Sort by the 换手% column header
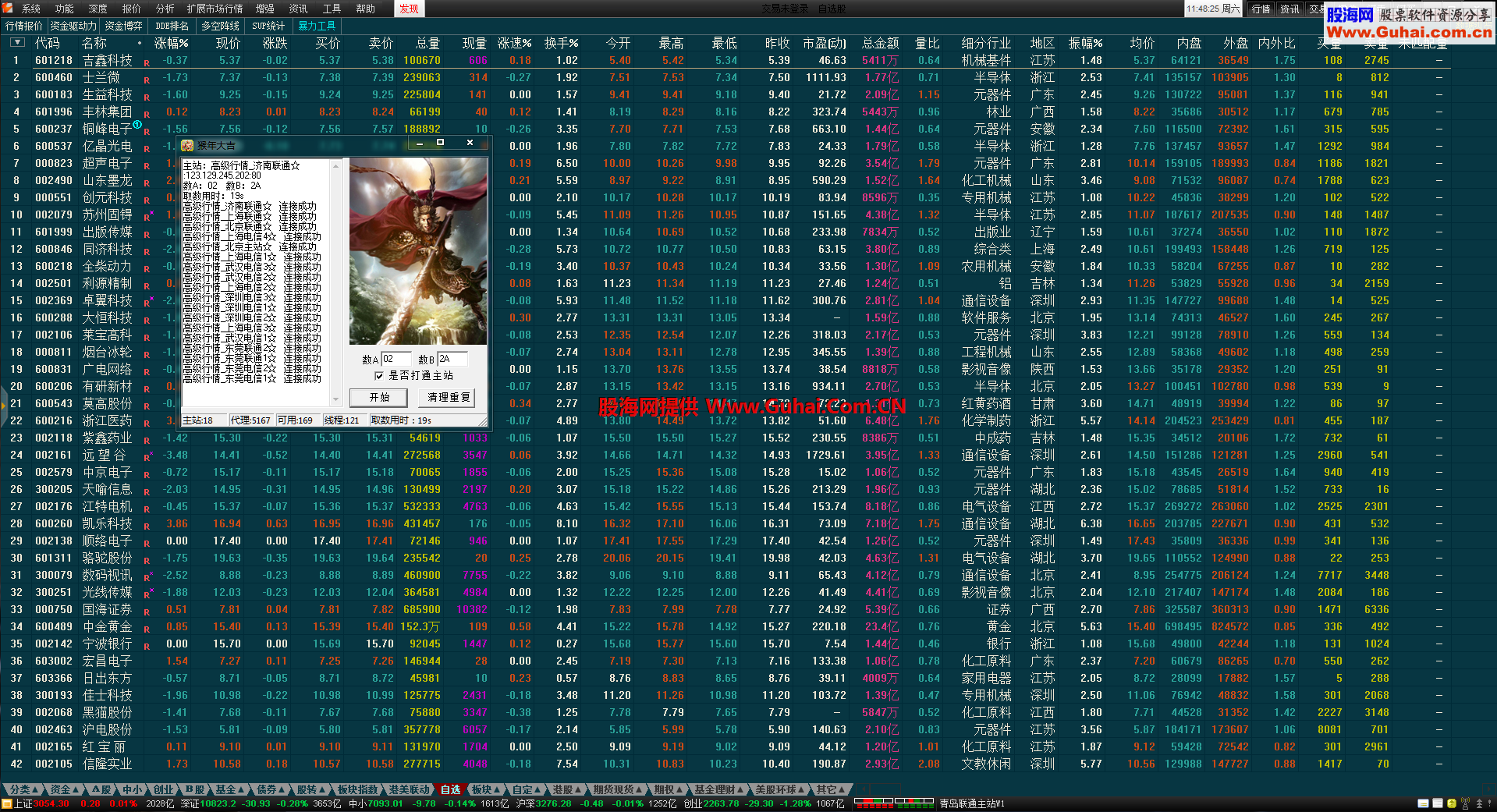The height and width of the screenshot is (812, 1497). pyautogui.click(x=562, y=43)
